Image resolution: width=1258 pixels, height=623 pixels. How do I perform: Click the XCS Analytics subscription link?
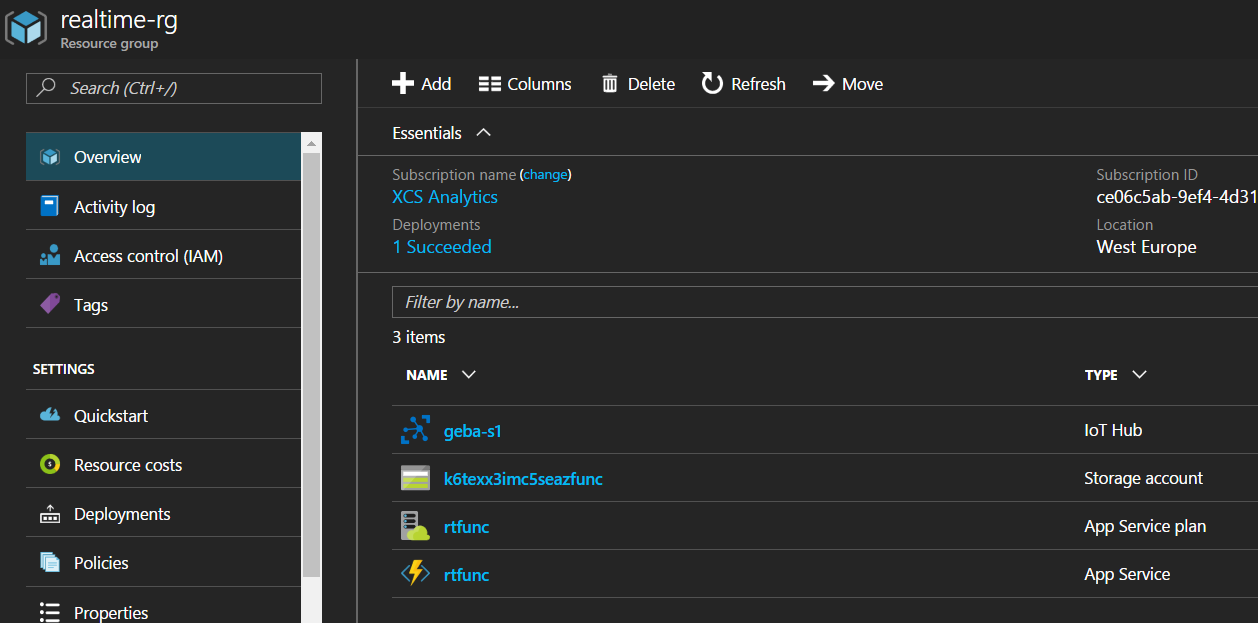pos(445,197)
